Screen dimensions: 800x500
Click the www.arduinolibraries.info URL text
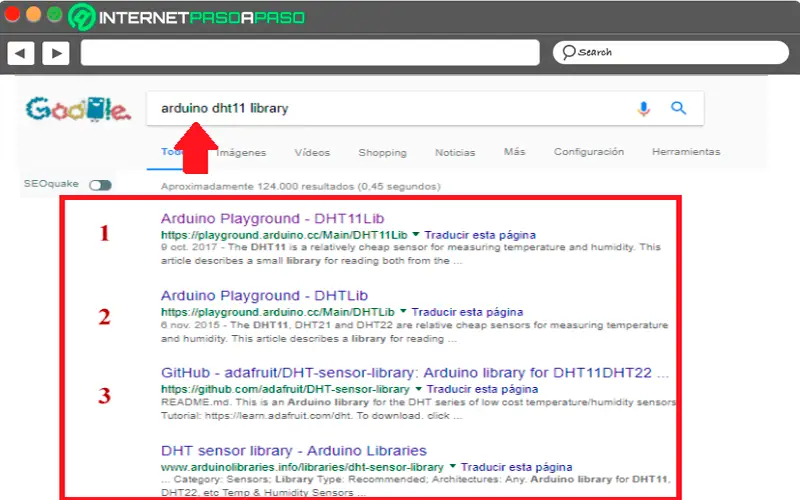pyautogui.click(x=302, y=467)
